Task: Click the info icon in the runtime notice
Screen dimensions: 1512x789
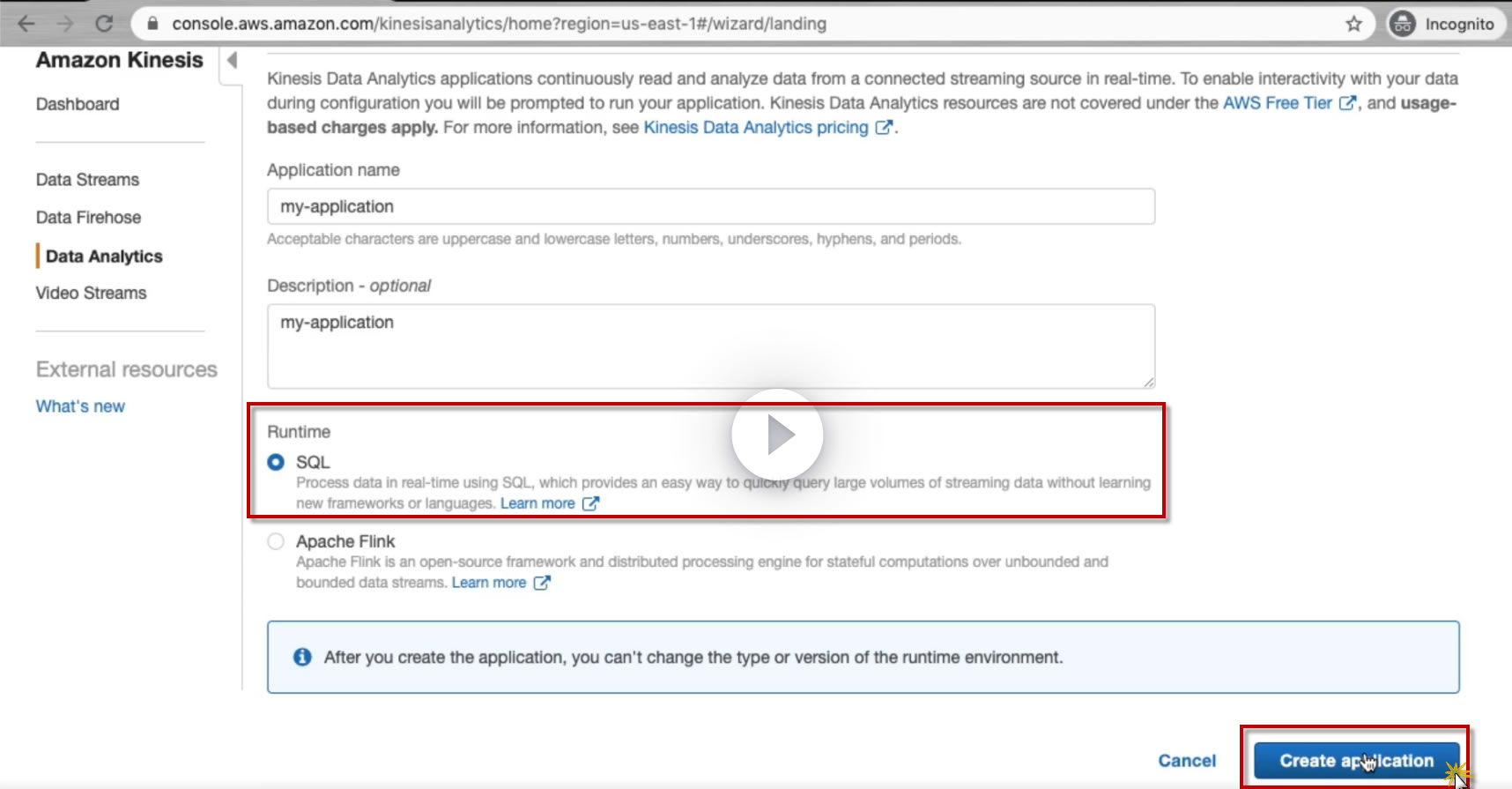Action: tap(302, 657)
